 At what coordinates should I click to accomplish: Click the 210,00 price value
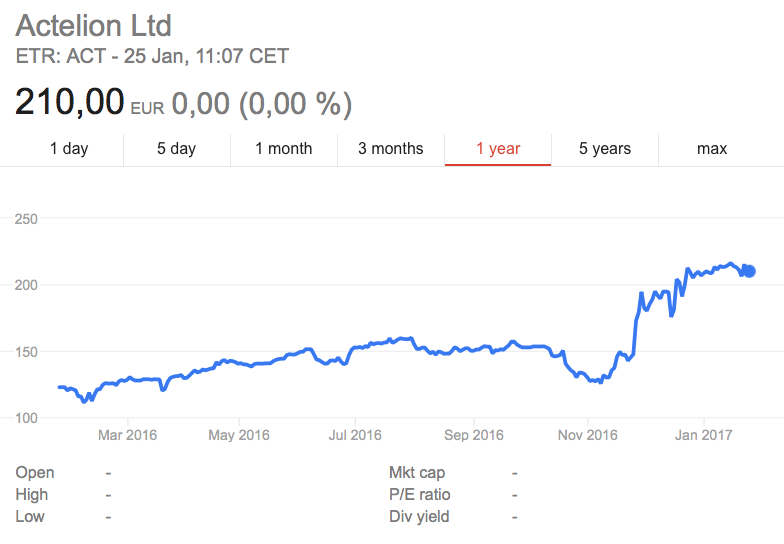70,102
